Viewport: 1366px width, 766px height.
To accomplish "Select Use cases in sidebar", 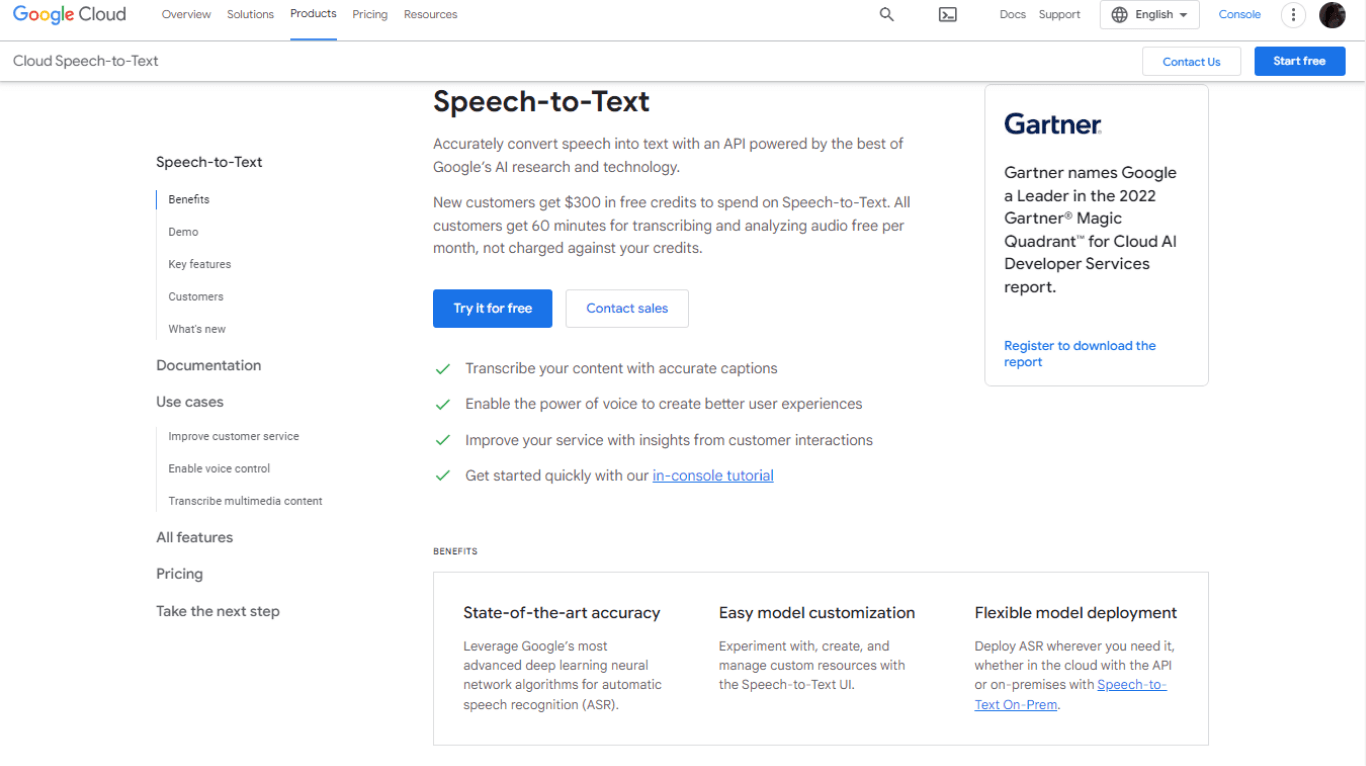I will (x=190, y=402).
